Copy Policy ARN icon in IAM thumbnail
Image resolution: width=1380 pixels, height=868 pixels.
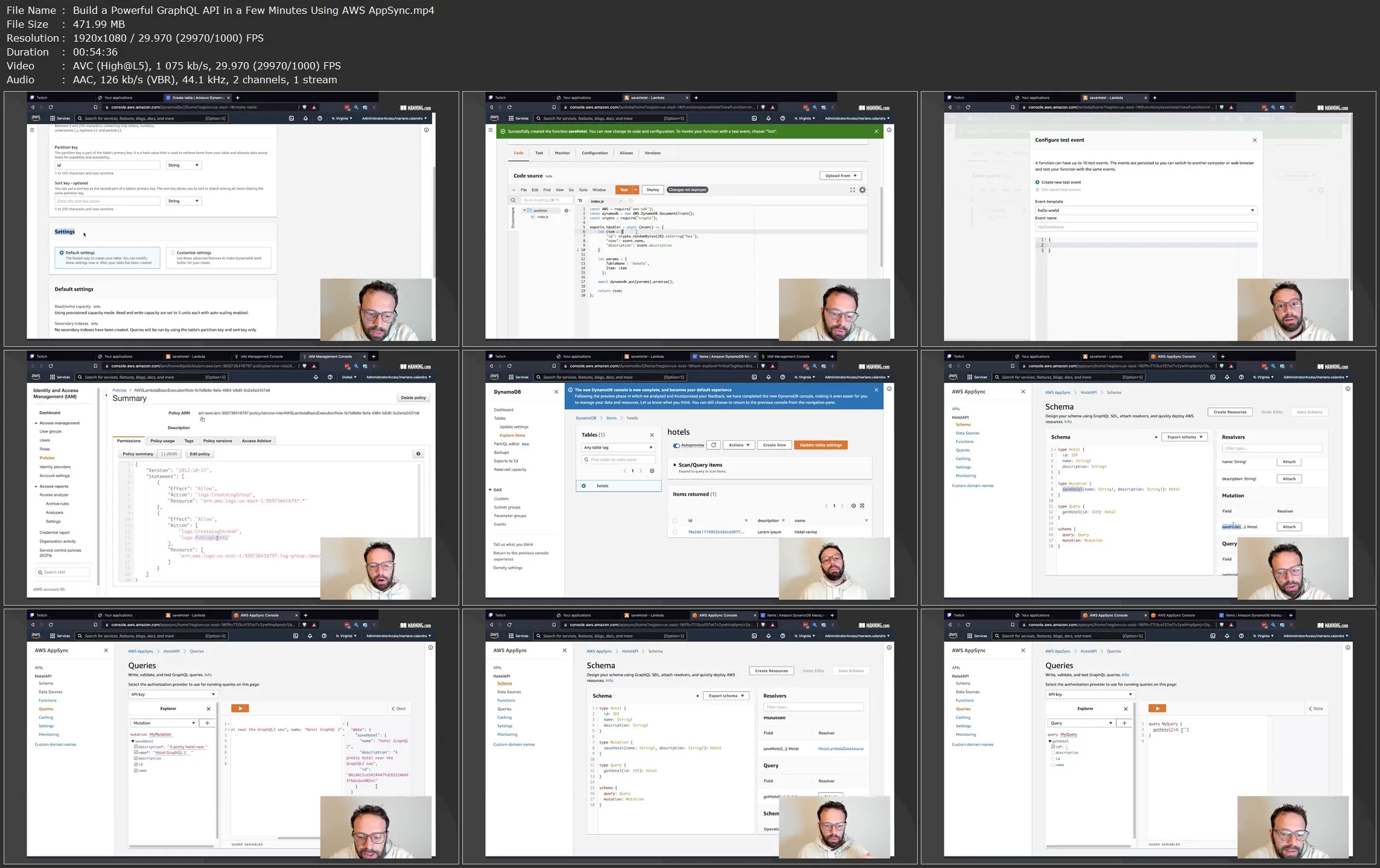202,419
